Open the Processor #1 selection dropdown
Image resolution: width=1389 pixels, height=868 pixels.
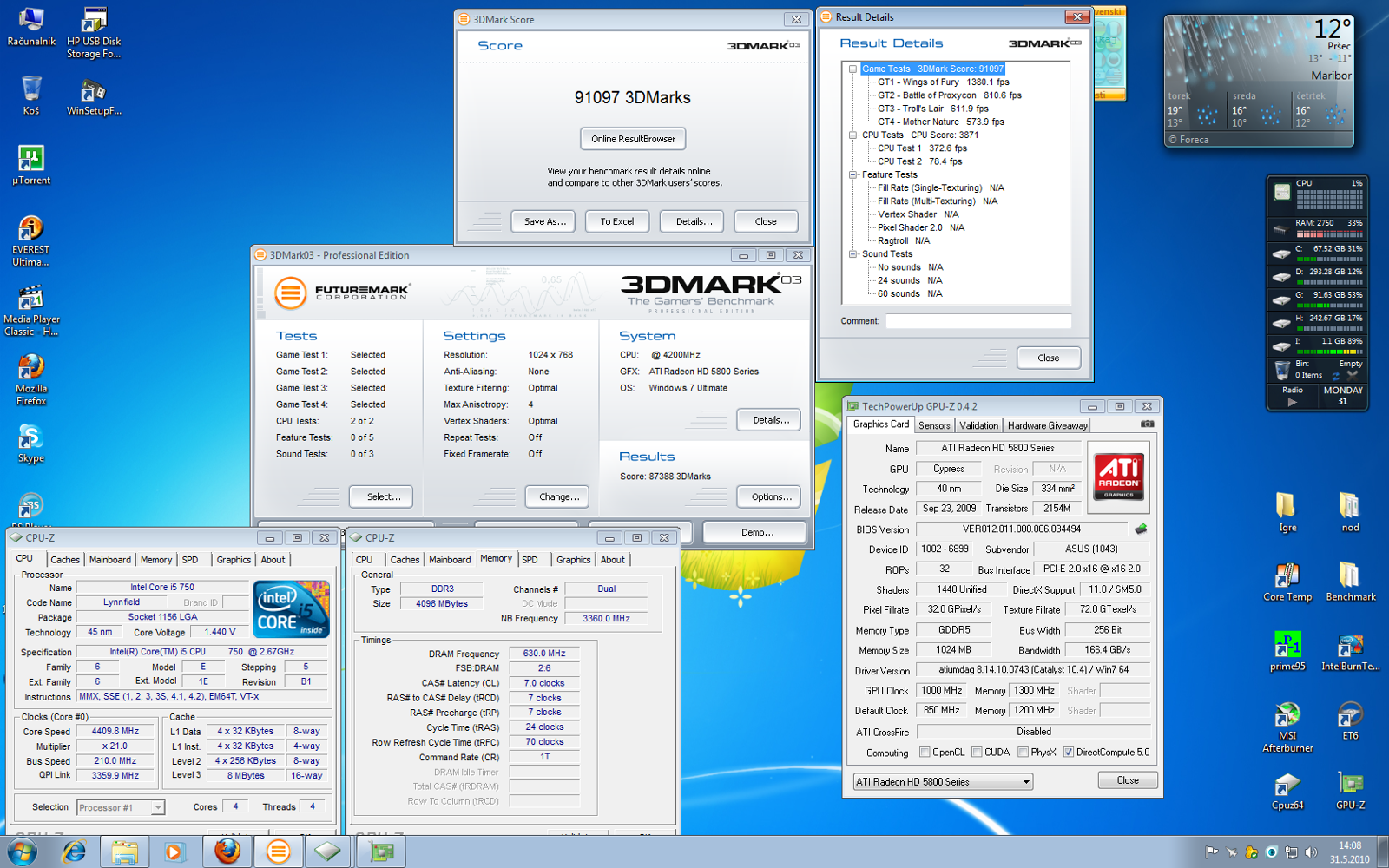(x=120, y=807)
